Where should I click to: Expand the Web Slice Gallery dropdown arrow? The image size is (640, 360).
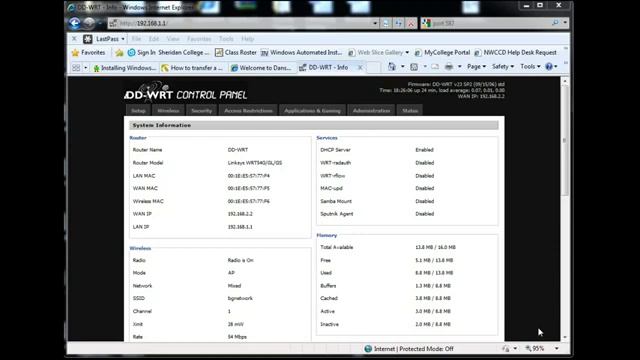coord(407,53)
